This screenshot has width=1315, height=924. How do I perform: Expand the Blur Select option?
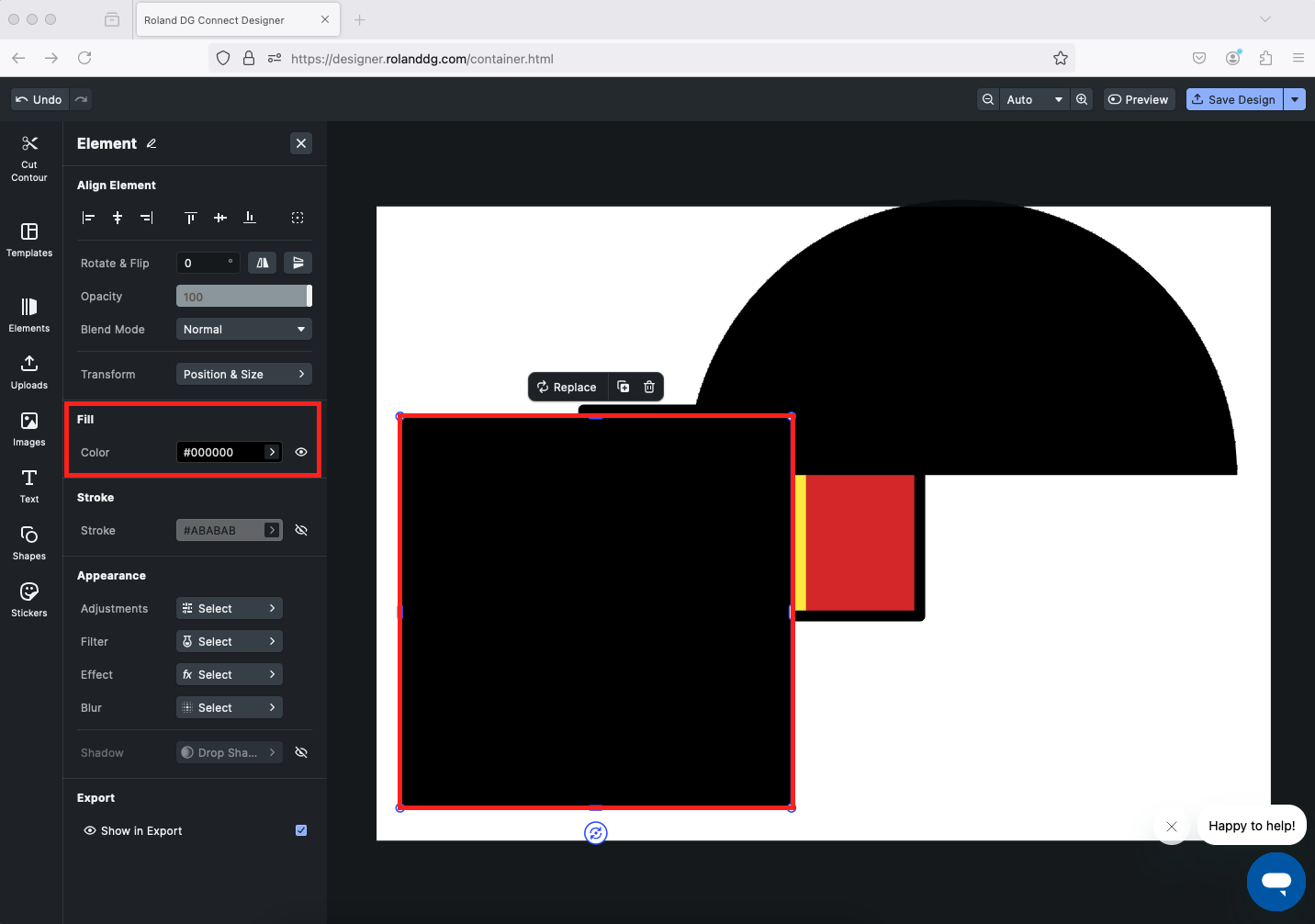[230, 707]
